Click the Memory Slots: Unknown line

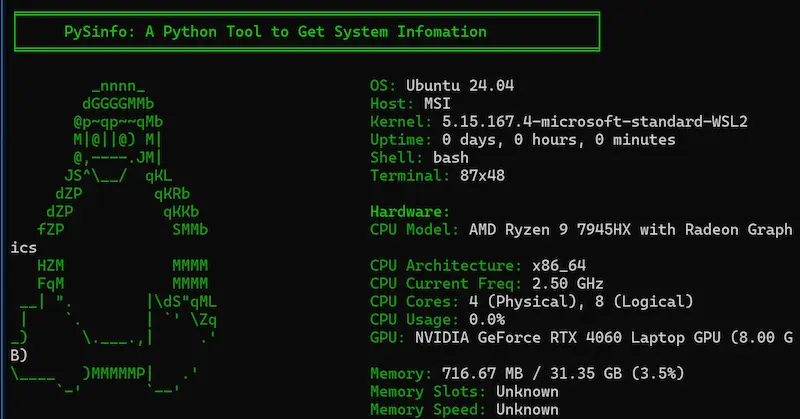[x=464, y=391]
